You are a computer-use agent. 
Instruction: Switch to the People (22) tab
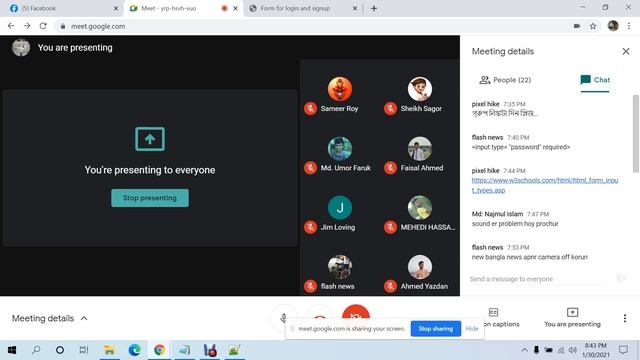(505, 80)
